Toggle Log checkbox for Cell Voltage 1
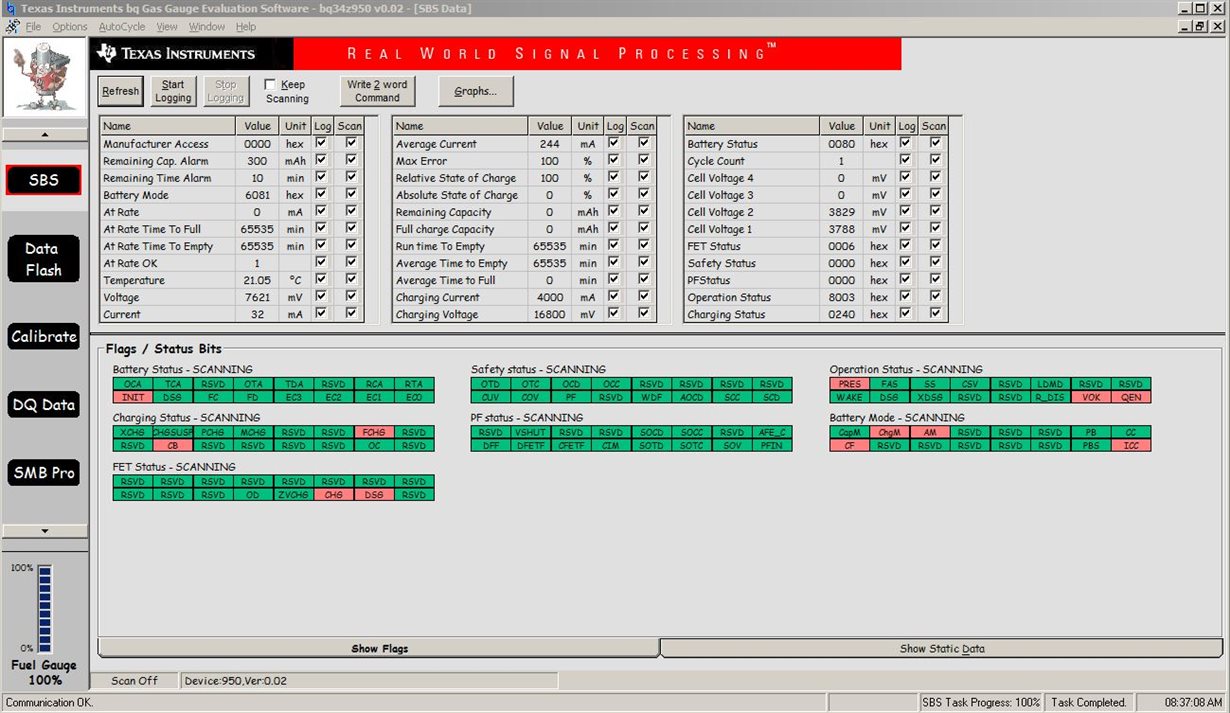1230x713 pixels. click(x=905, y=228)
